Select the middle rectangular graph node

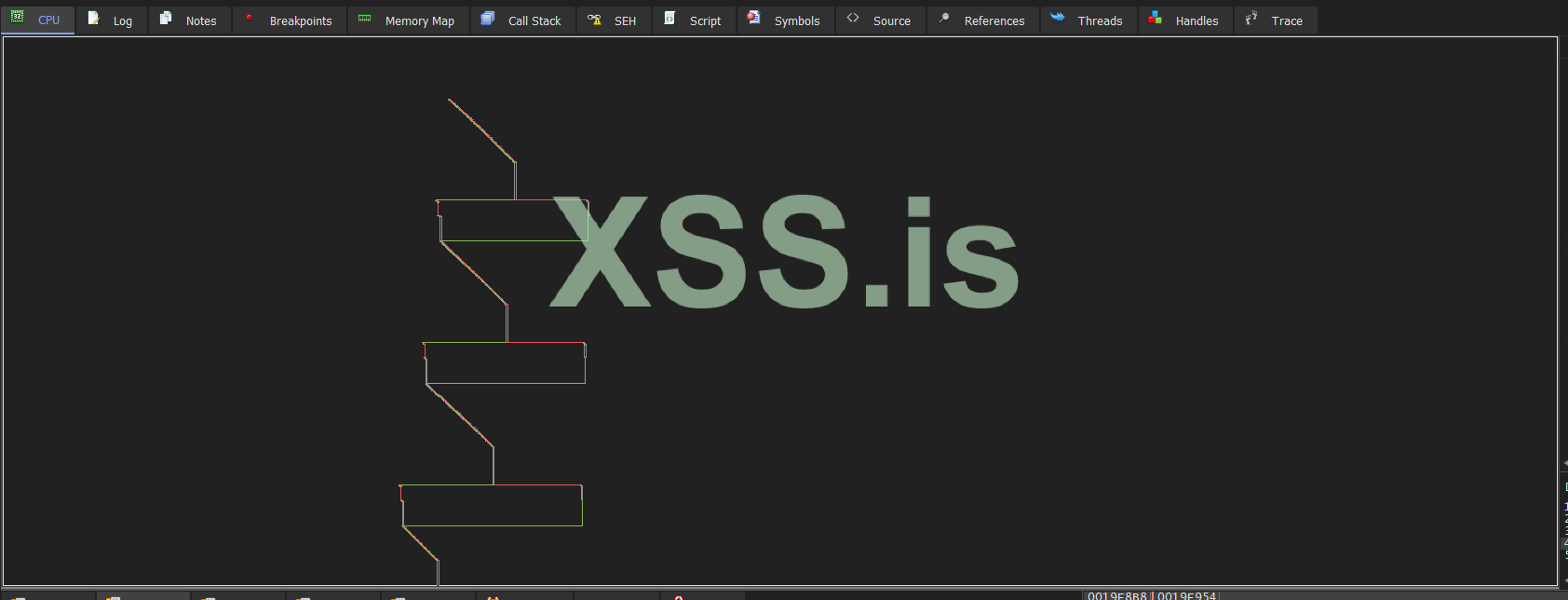506,363
